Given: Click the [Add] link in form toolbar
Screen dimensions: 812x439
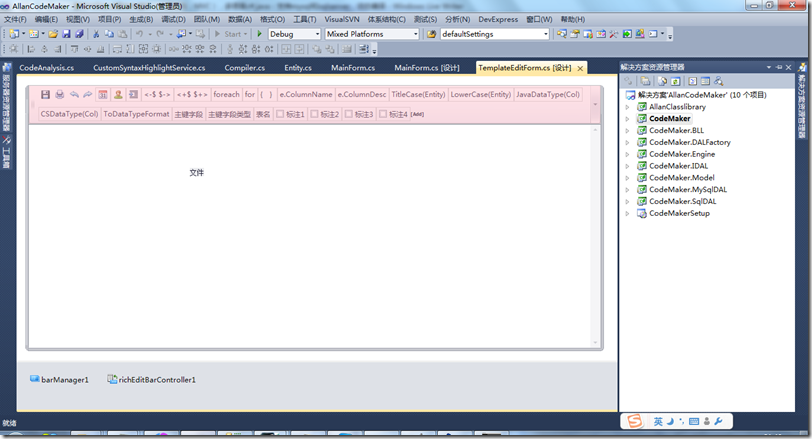Looking at the screenshot, I should tap(417, 114).
